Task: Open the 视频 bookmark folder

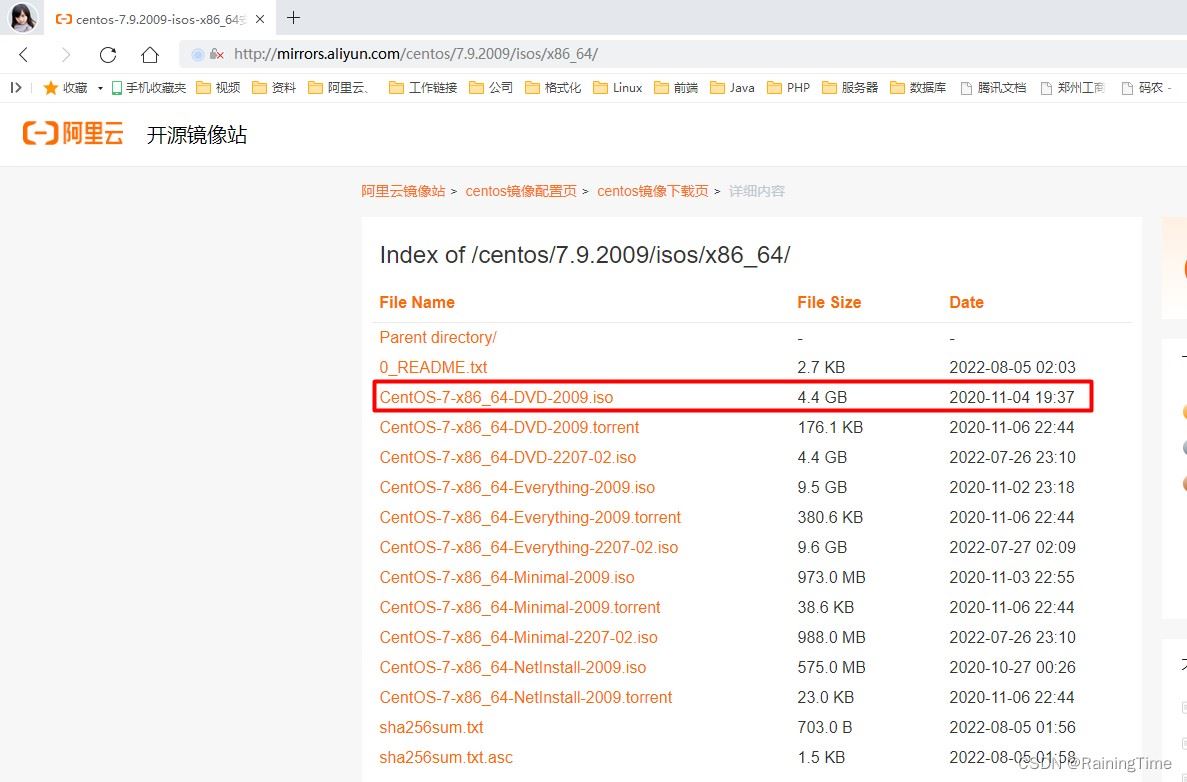Action: pyautogui.click(x=218, y=88)
